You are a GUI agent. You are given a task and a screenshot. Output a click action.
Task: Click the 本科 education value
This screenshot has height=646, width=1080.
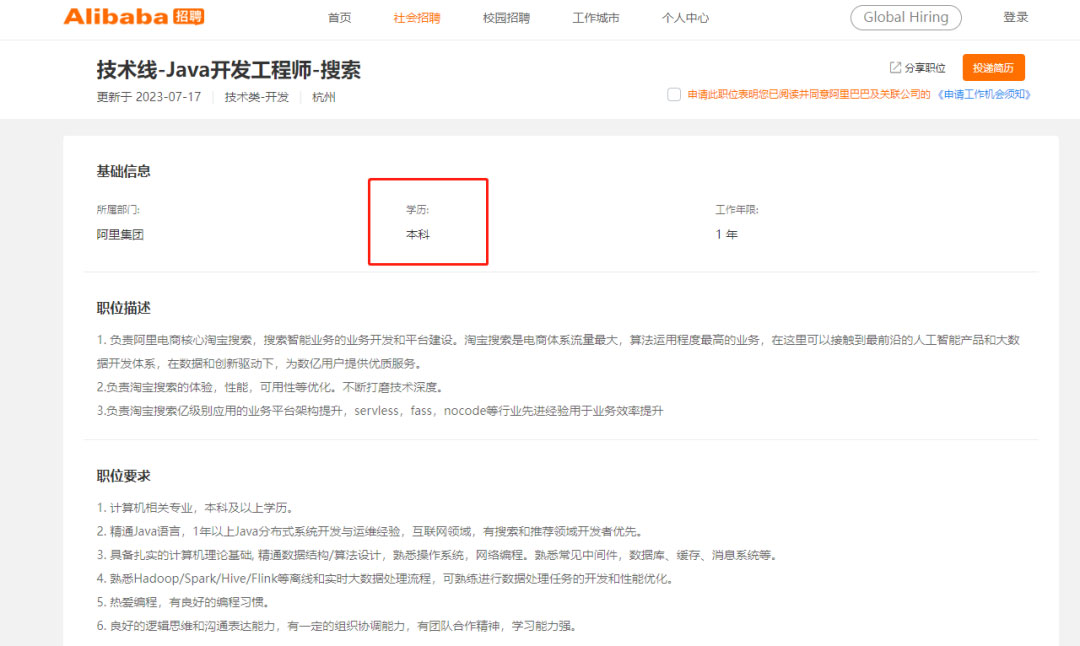click(417, 235)
